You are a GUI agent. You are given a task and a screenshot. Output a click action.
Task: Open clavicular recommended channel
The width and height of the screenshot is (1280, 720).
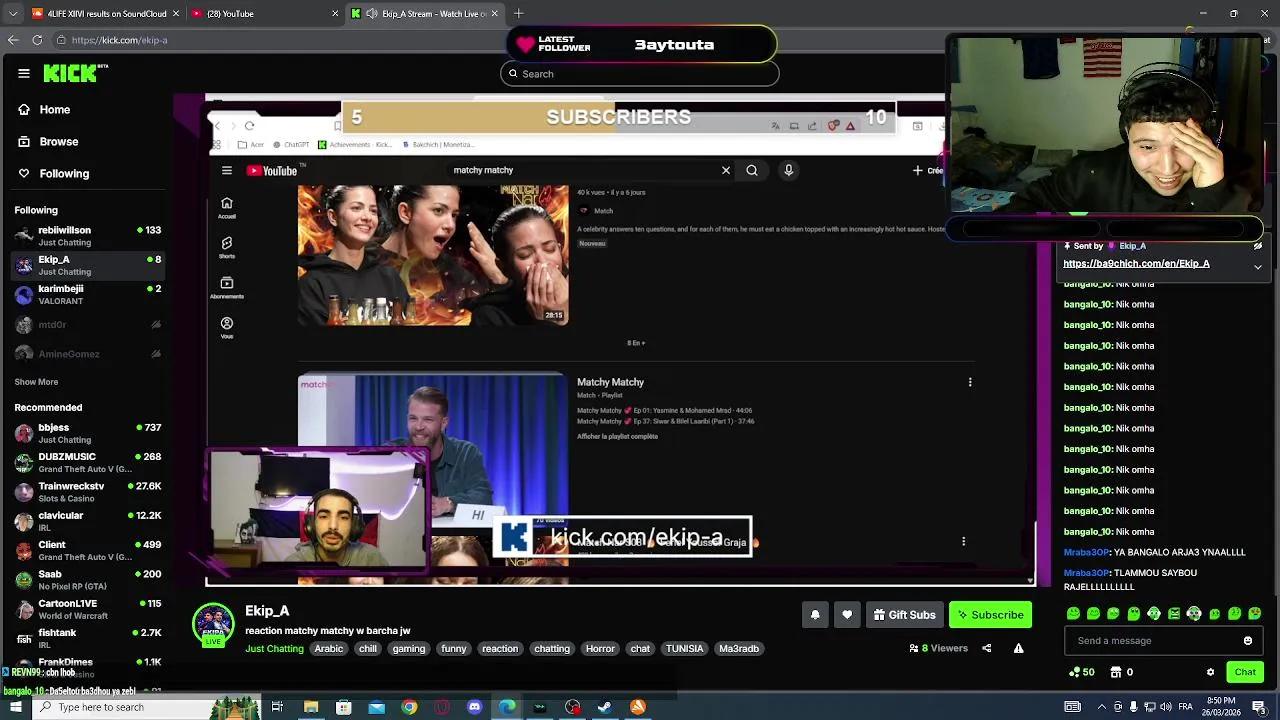pyautogui.click(x=88, y=521)
